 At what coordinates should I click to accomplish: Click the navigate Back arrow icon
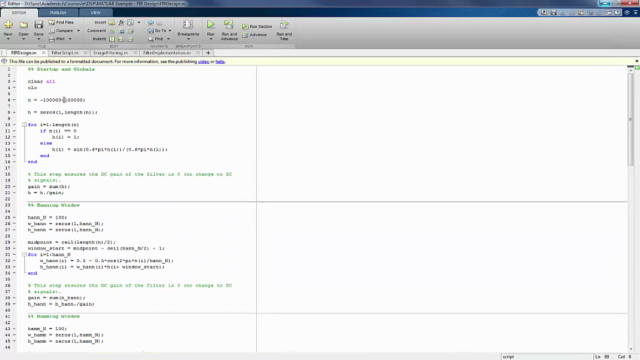pyautogui.click(x=151, y=23)
